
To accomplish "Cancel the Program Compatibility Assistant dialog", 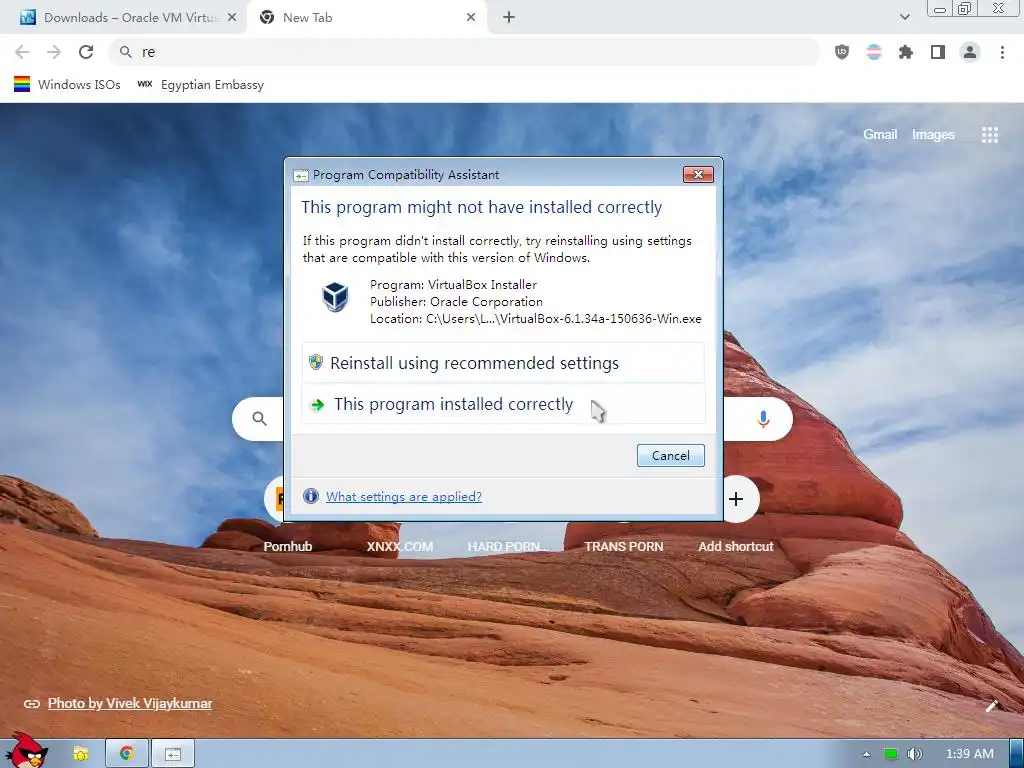I will (x=671, y=456).
